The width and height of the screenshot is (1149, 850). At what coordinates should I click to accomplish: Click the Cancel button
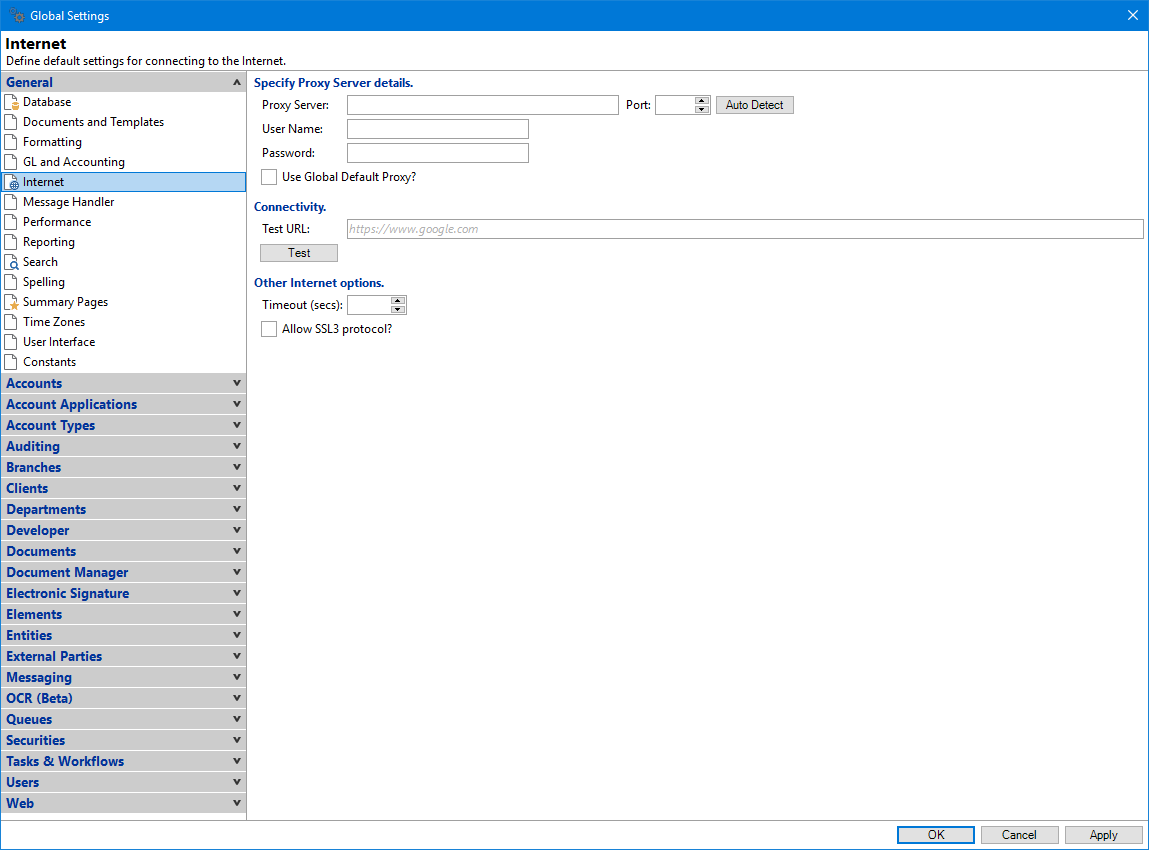pyautogui.click(x=1019, y=835)
